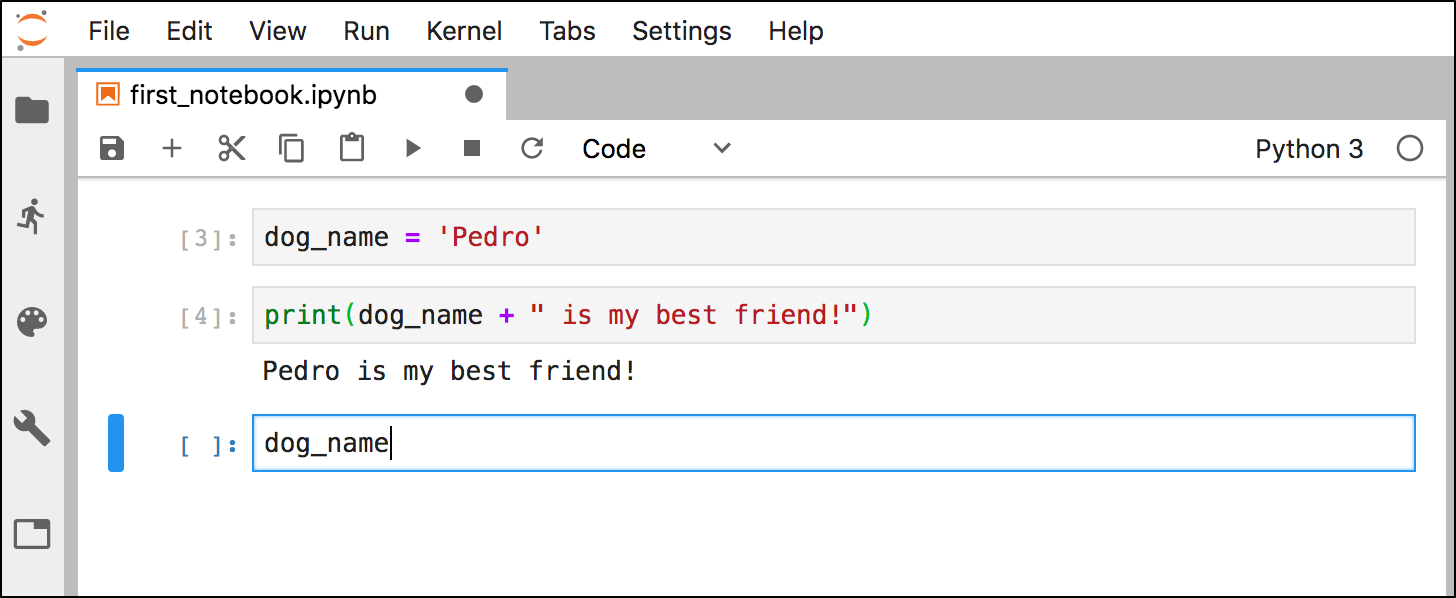Switch to the first_notebook.ipynb tab
This screenshot has height=598, width=1456.
(253, 95)
